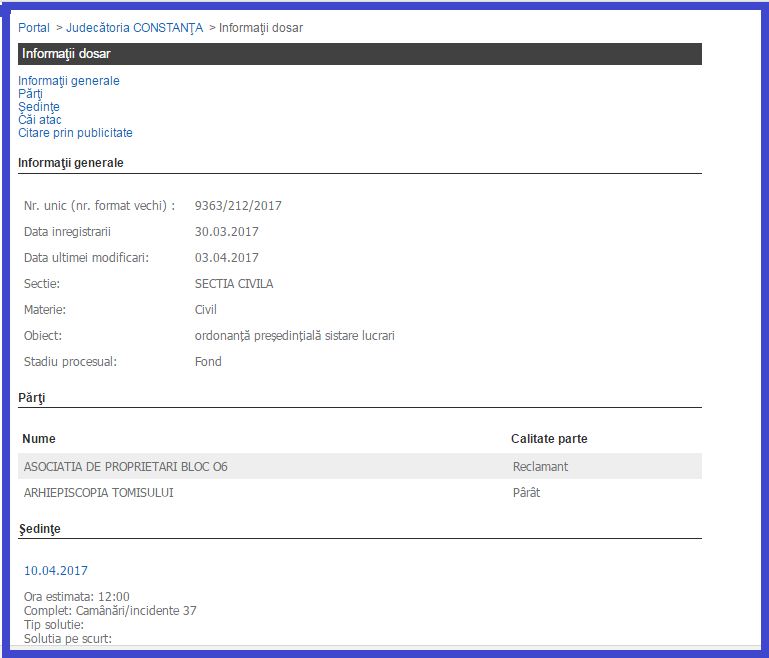Click the SECTIA CIVILA value
Viewport: 769px width, 658px height.
click(x=234, y=284)
